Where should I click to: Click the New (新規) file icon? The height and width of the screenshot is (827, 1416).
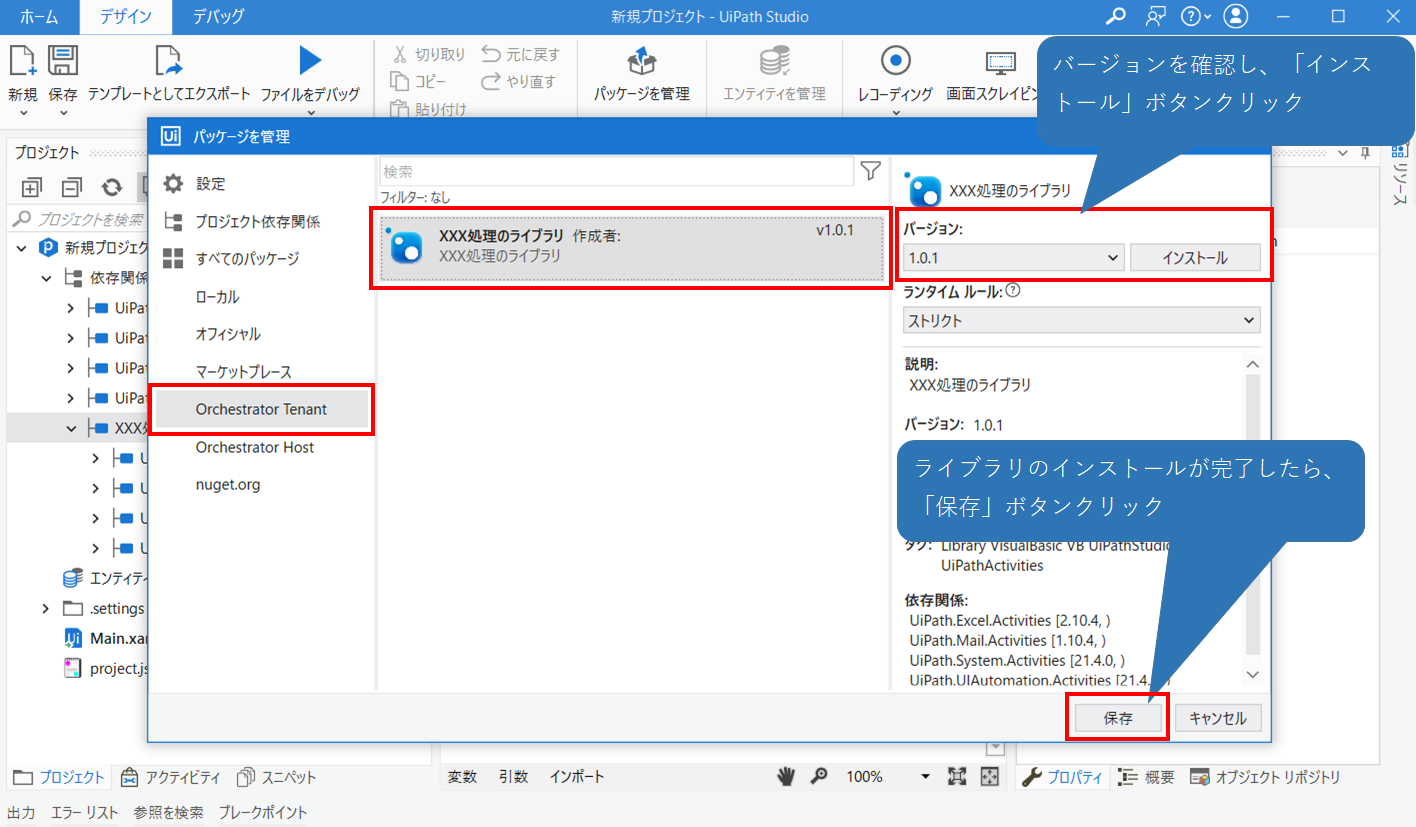tap(22, 62)
